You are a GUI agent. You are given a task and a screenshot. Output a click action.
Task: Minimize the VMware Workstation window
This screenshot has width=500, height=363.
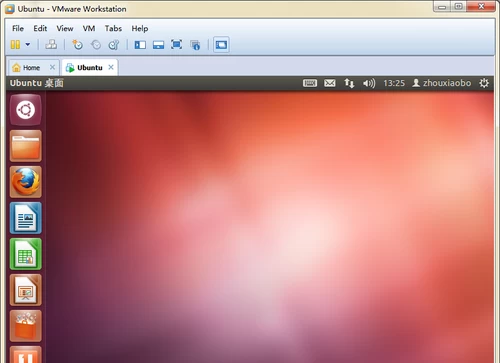tap(442, 6)
